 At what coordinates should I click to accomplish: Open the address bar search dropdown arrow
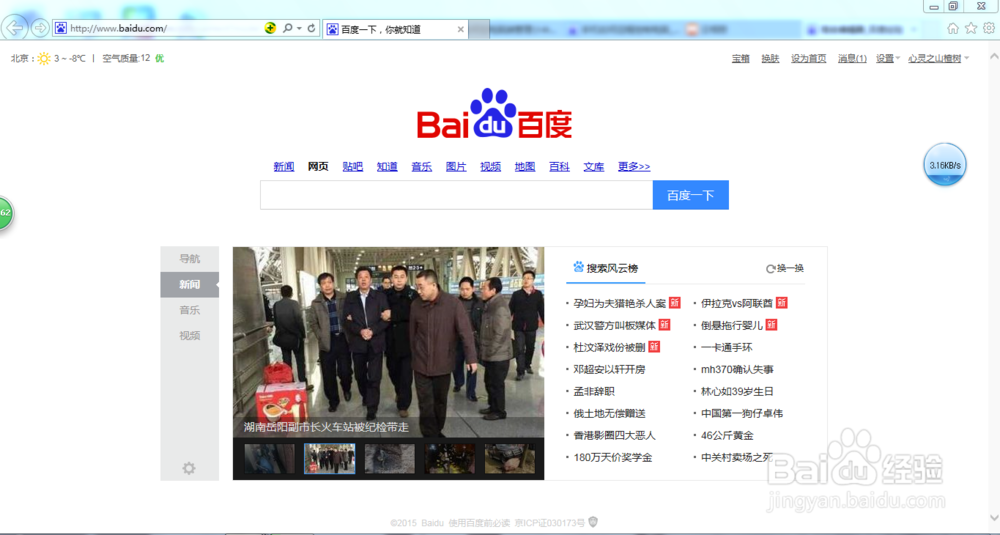[x=299, y=29]
